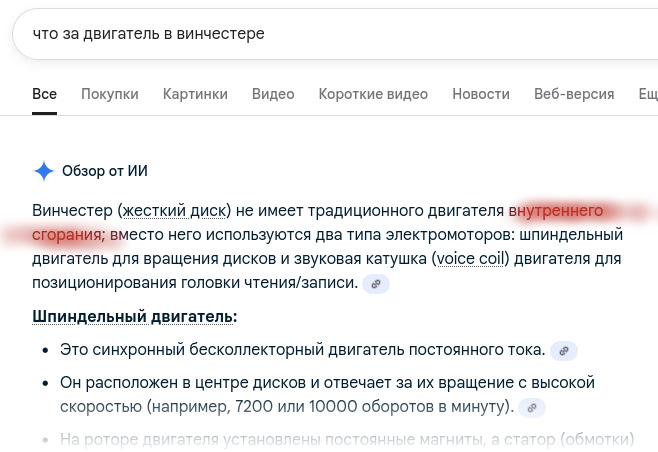
Task: Go to the Новости tab
Action: (480, 94)
